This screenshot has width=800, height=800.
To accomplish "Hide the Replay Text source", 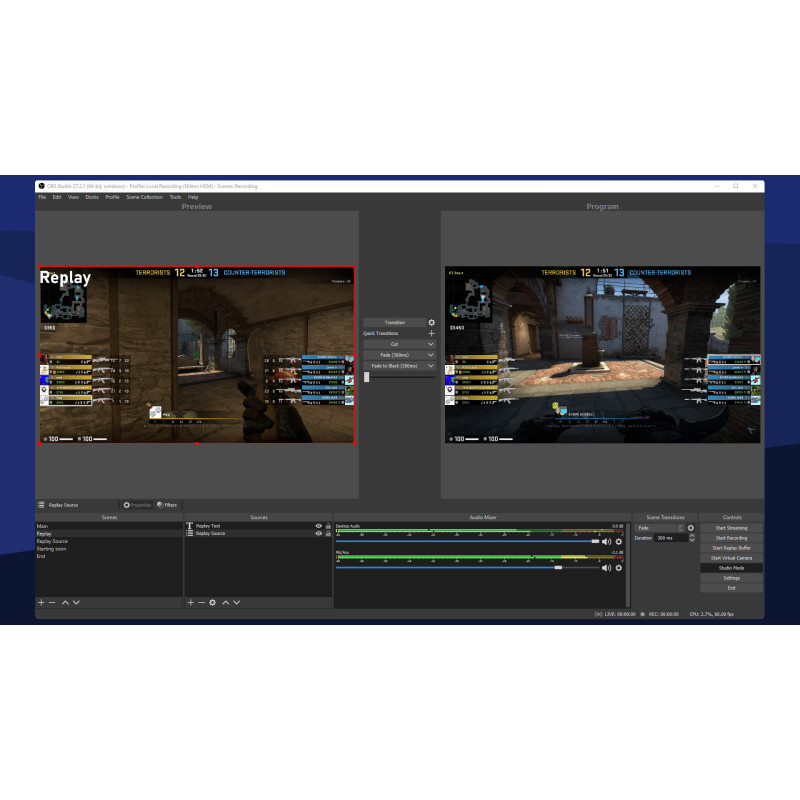I will click(x=319, y=525).
